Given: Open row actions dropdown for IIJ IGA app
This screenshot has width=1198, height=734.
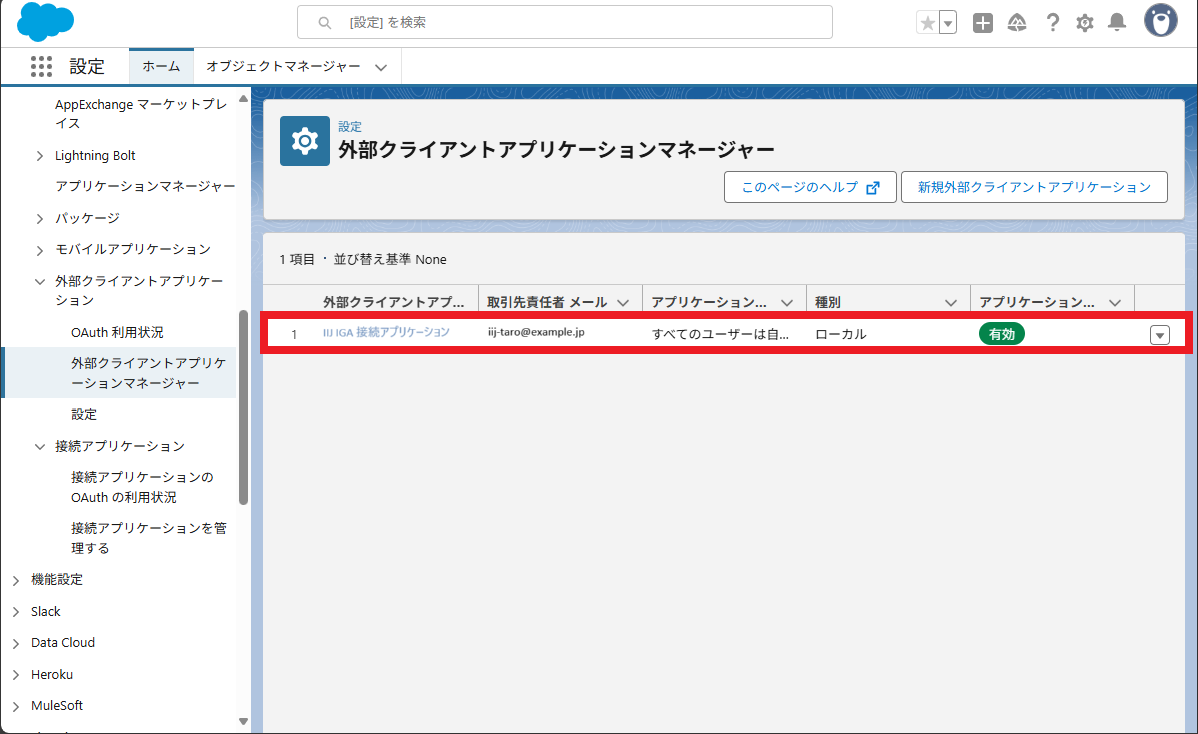Looking at the screenshot, I should coord(1160,335).
